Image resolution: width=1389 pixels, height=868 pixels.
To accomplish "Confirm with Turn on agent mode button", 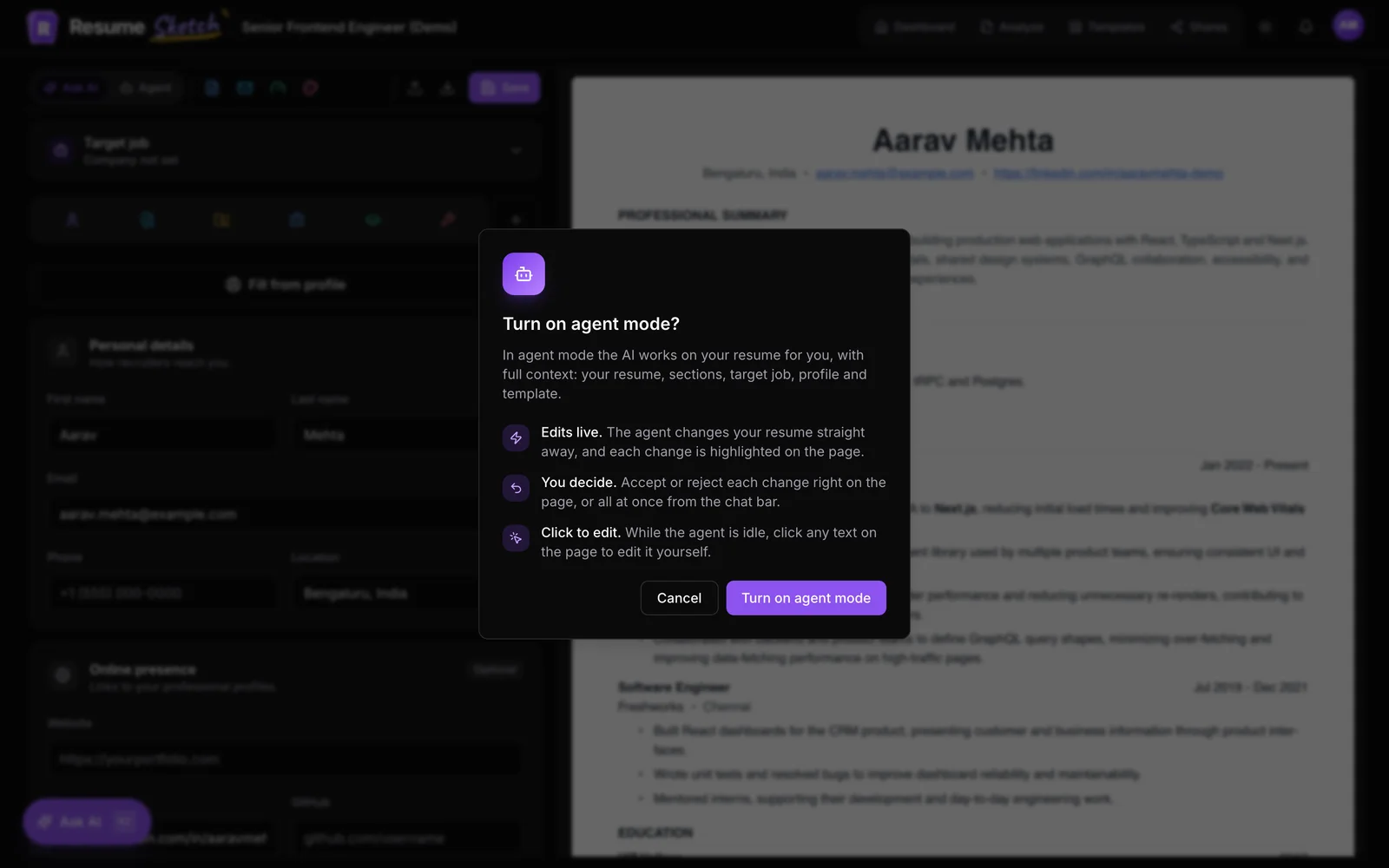I will point(806,598).
